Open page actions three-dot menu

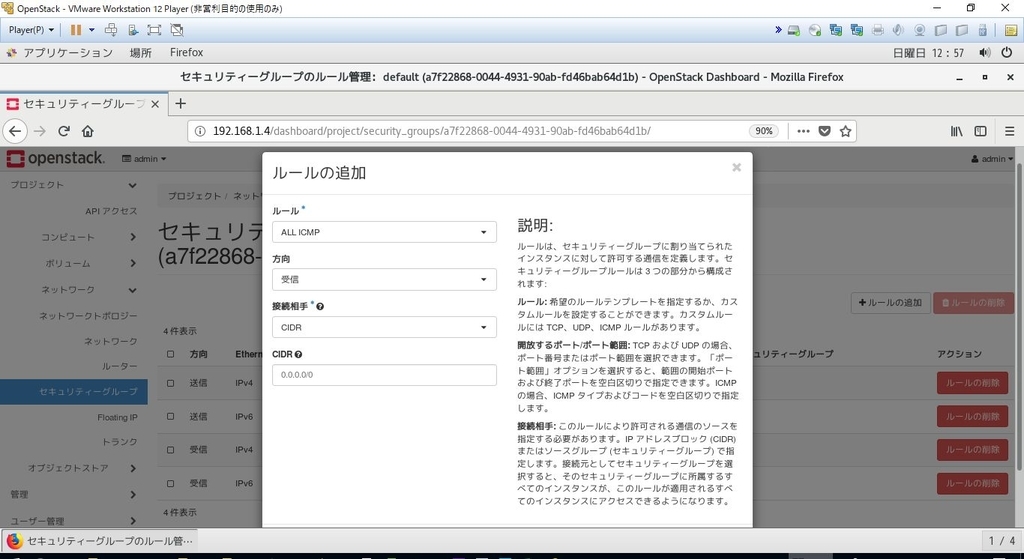point(803,131)
